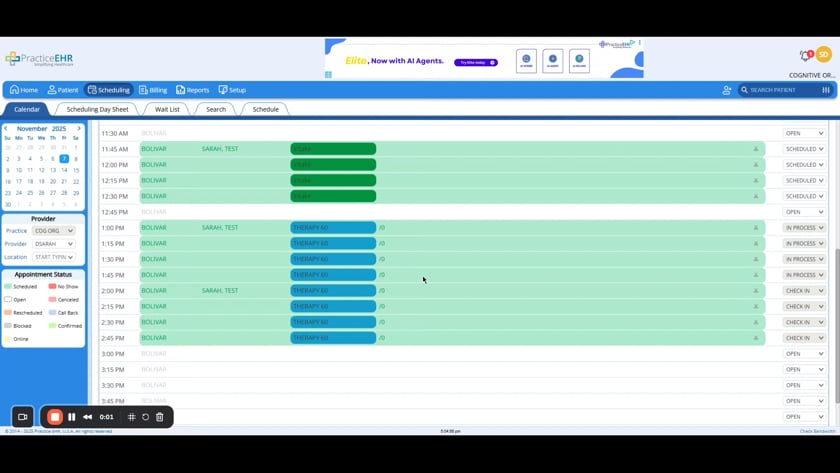Go to previous month in mini calendar
Screen dimensions: 840x473
(x=6, y=129)
